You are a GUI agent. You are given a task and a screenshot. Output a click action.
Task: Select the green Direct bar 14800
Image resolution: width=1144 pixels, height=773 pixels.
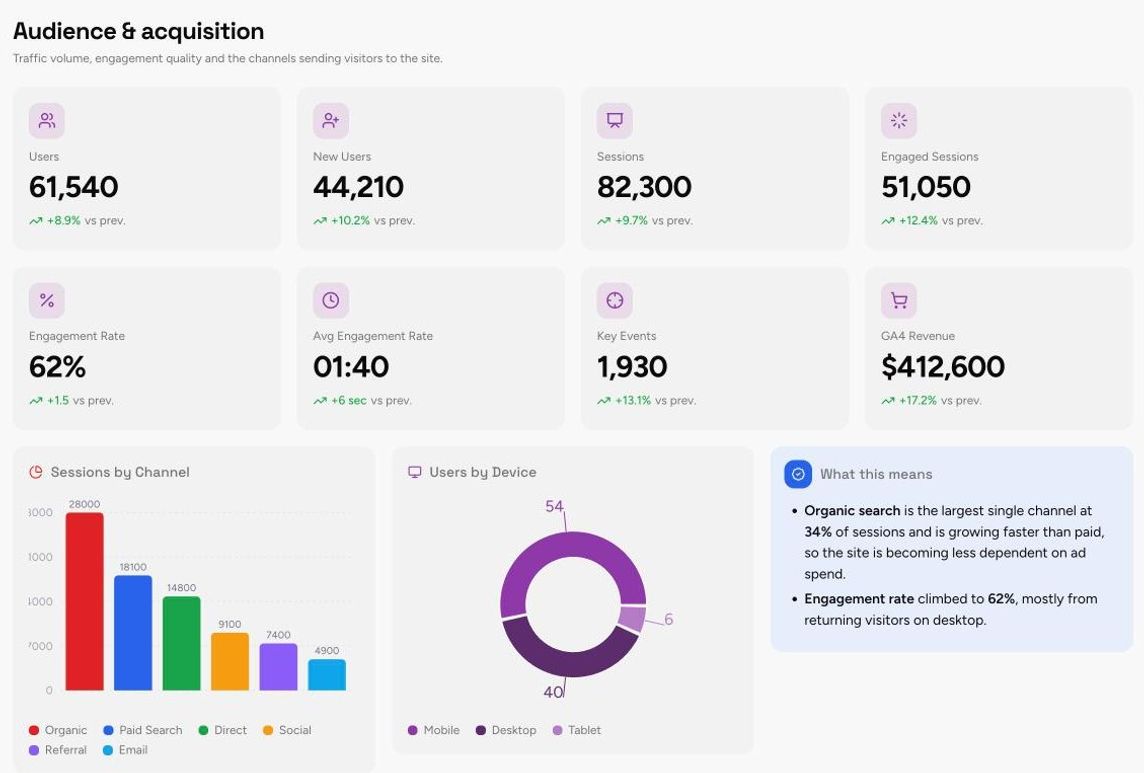click(182, 643)
